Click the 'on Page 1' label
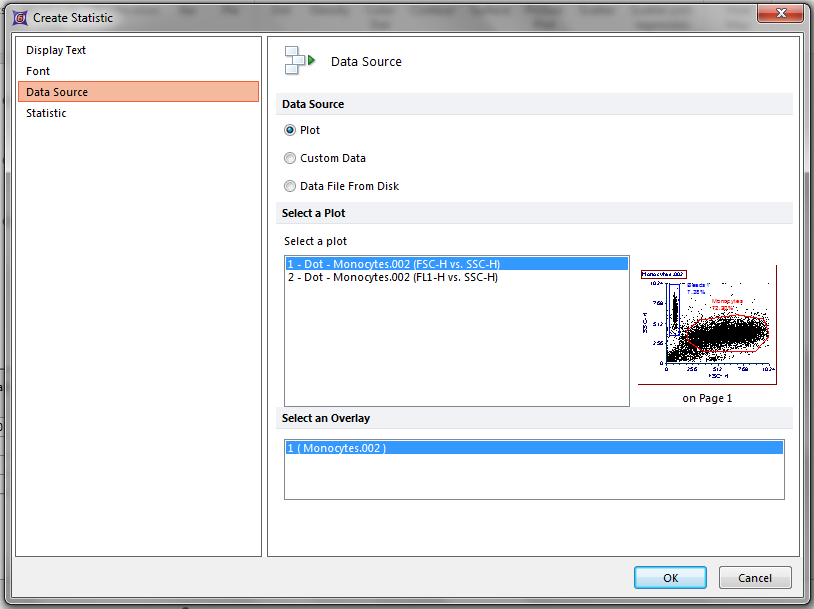The width and height of the screenshot is (814, 609). [707, 398]
